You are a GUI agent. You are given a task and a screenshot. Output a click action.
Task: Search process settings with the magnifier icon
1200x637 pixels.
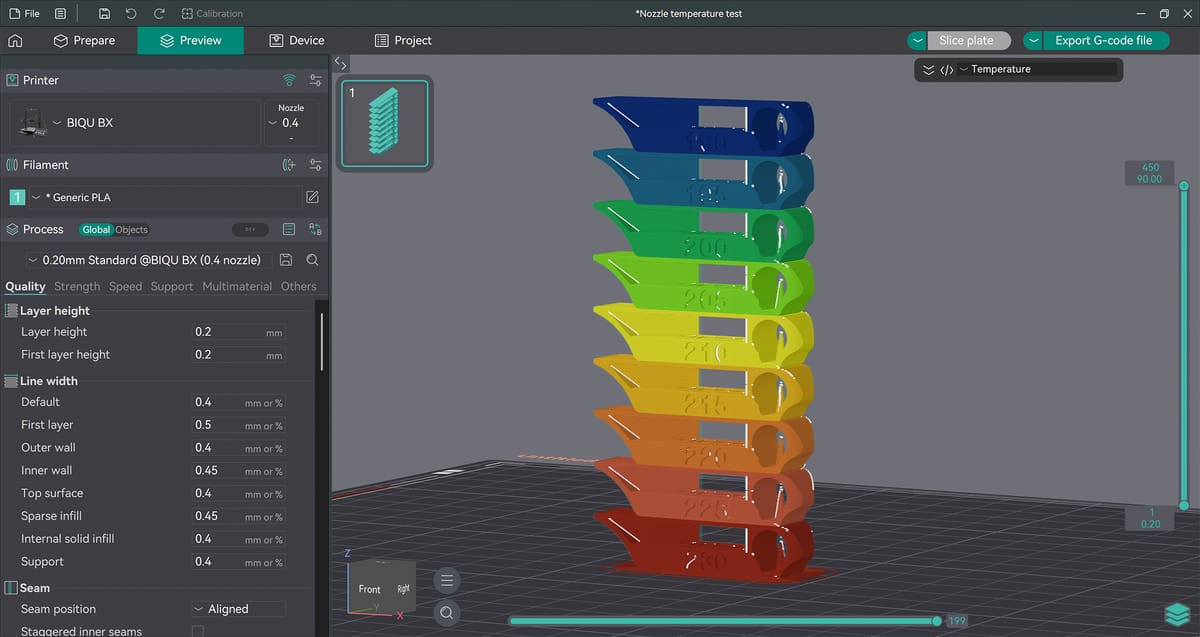point(312,260)
